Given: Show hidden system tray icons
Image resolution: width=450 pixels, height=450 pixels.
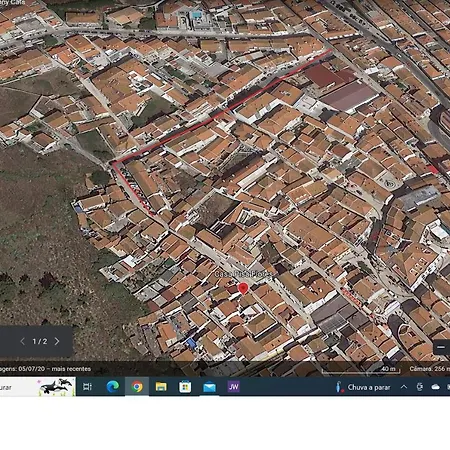Looking at the screenshot, I should pos(404,387).
